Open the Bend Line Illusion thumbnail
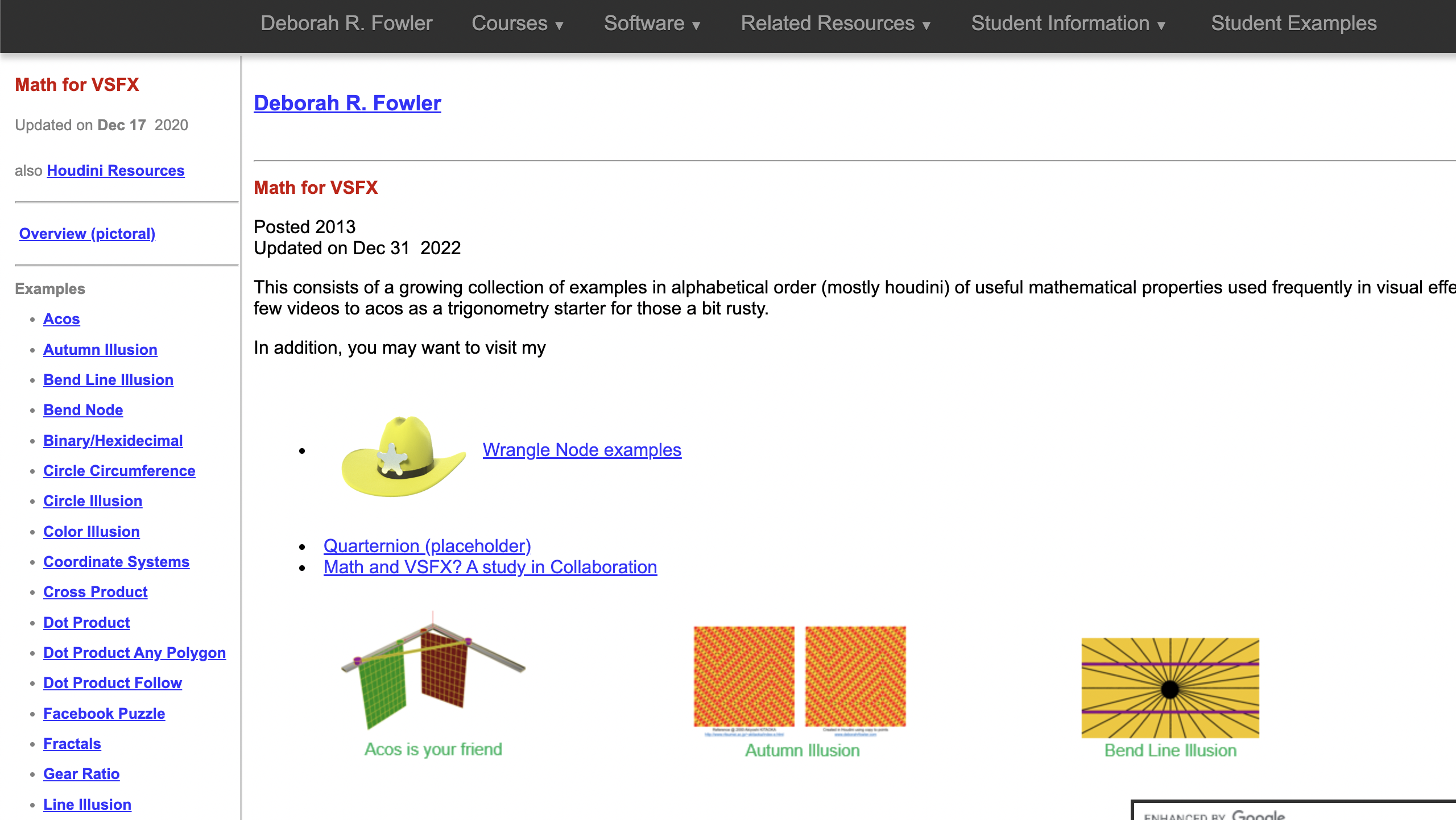This screenshot has width=1456, height=820. [1170, 688]
